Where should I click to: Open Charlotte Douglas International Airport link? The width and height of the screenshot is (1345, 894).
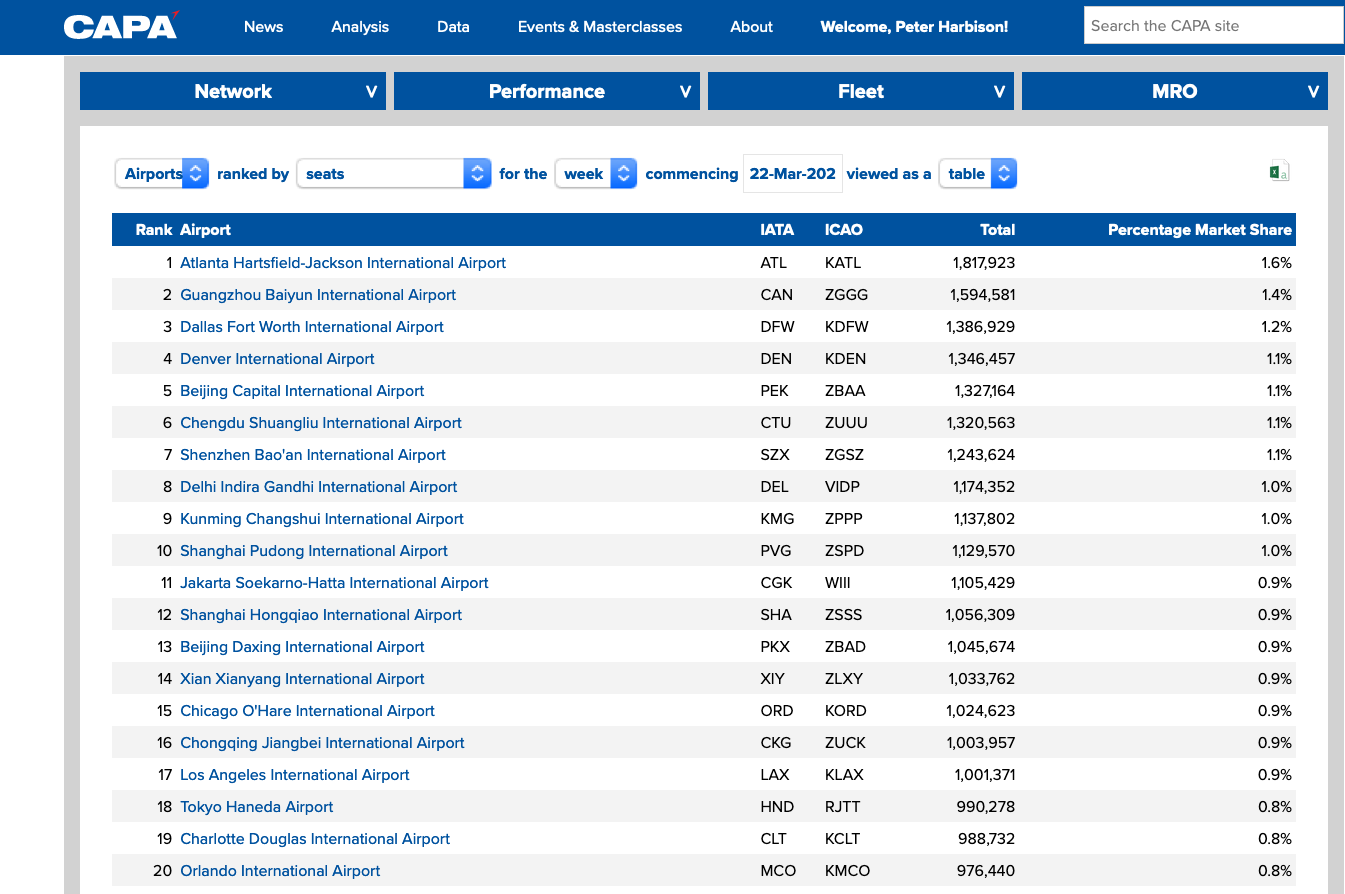[315, 839]
